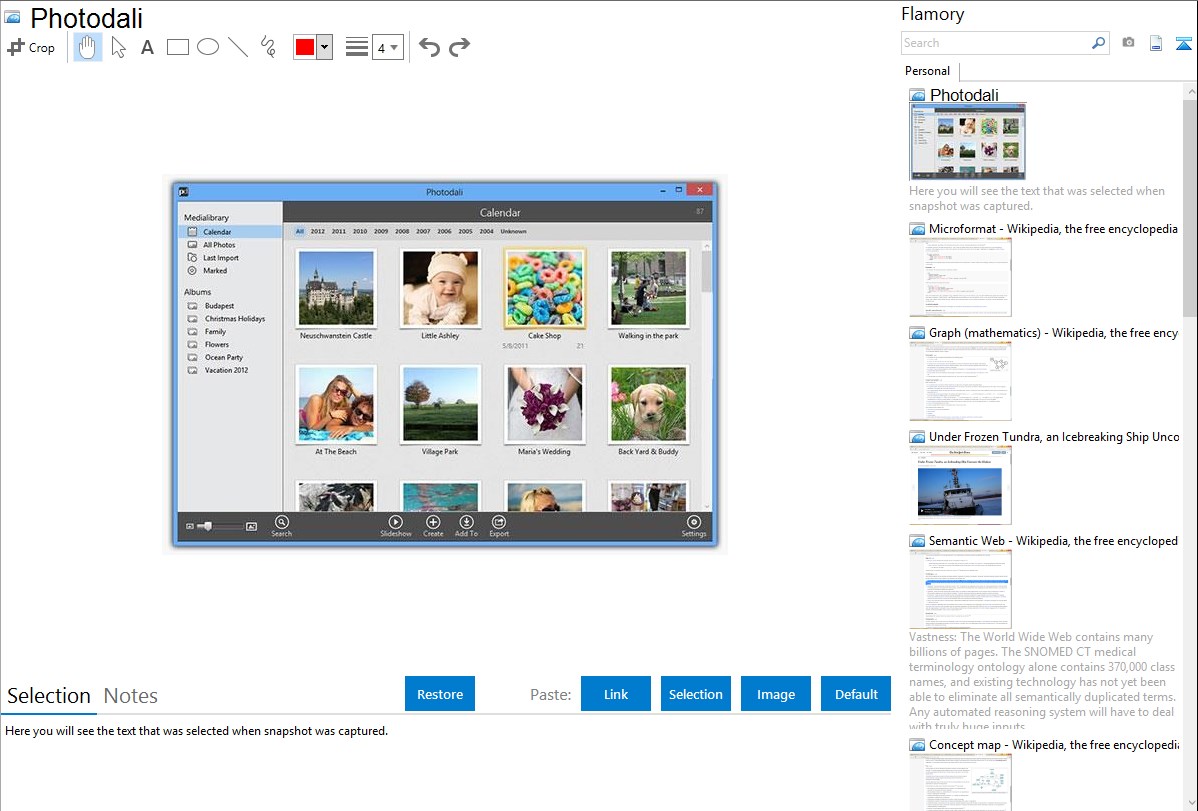The image size is (1198, 811).
Task: Click the search magnifier icon
Action: (x=1099, y=43)
